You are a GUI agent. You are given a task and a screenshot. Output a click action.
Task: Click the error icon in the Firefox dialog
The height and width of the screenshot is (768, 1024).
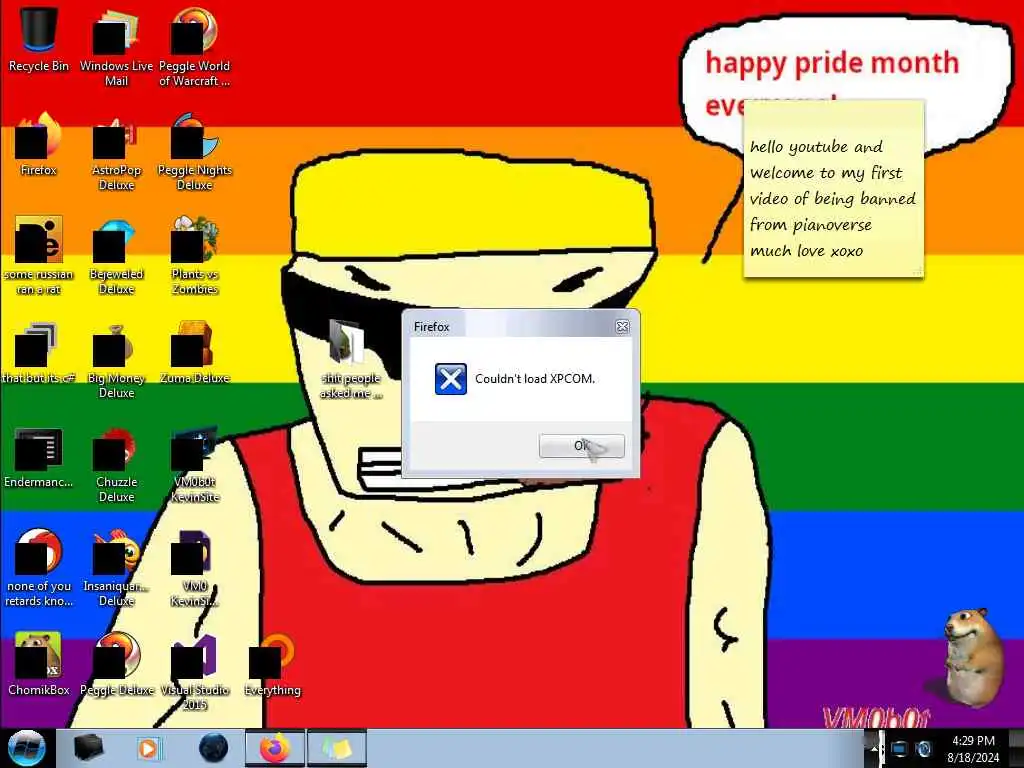(x=451, y=379)
